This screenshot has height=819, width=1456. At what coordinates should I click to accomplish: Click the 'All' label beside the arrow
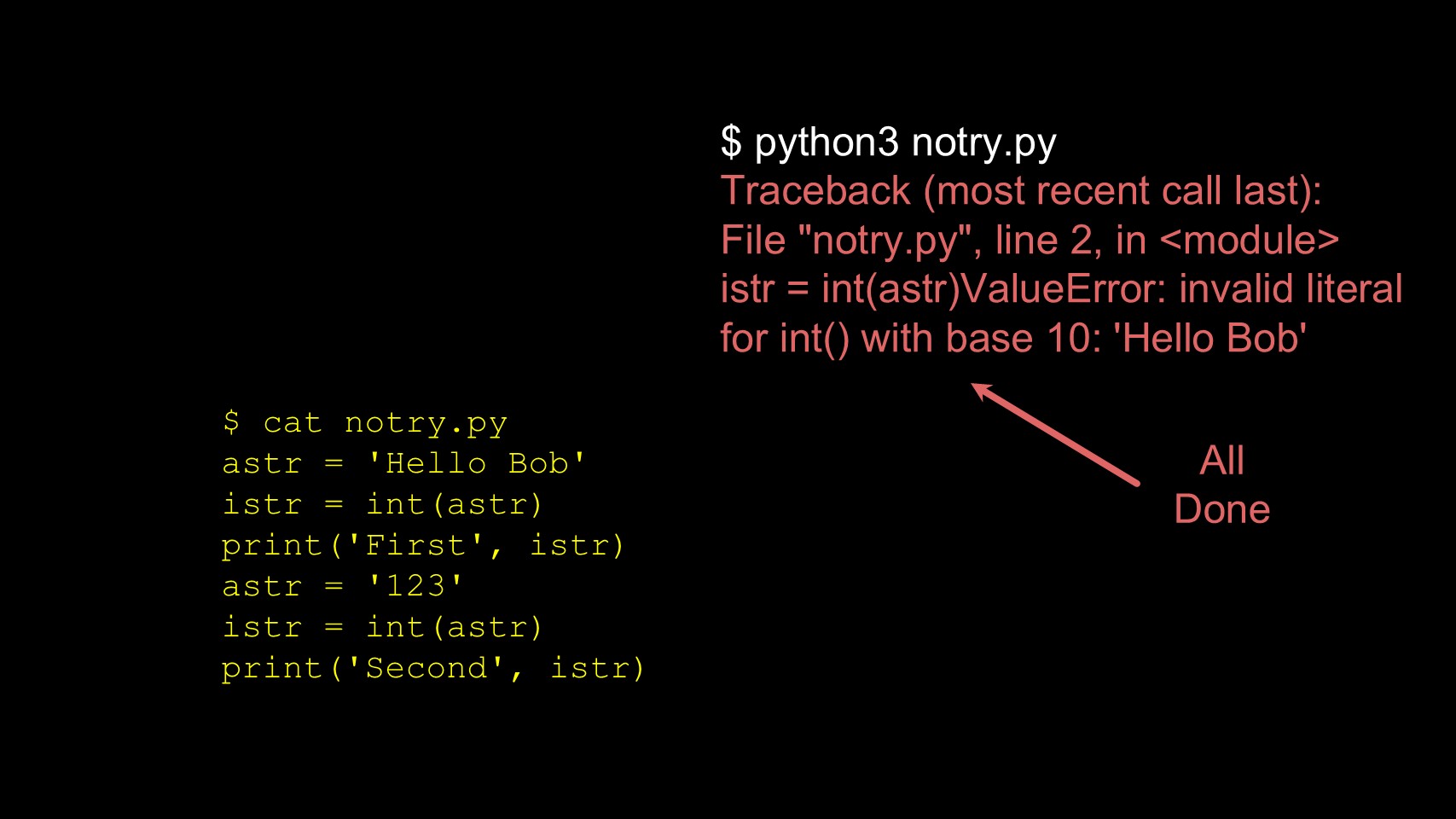(1221, 461)
